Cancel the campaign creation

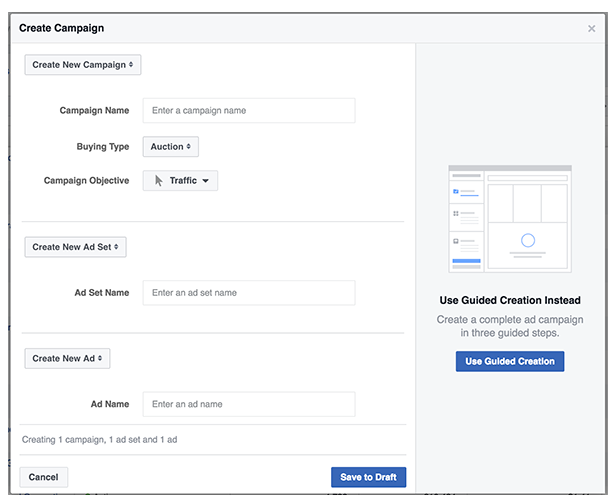coord(44,477)
